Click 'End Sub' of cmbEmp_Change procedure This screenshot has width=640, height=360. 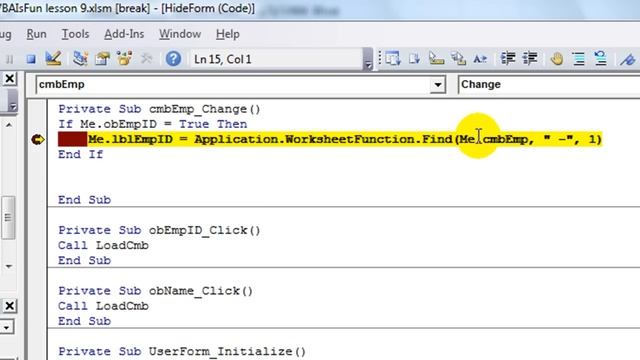(x=84, y=200)
